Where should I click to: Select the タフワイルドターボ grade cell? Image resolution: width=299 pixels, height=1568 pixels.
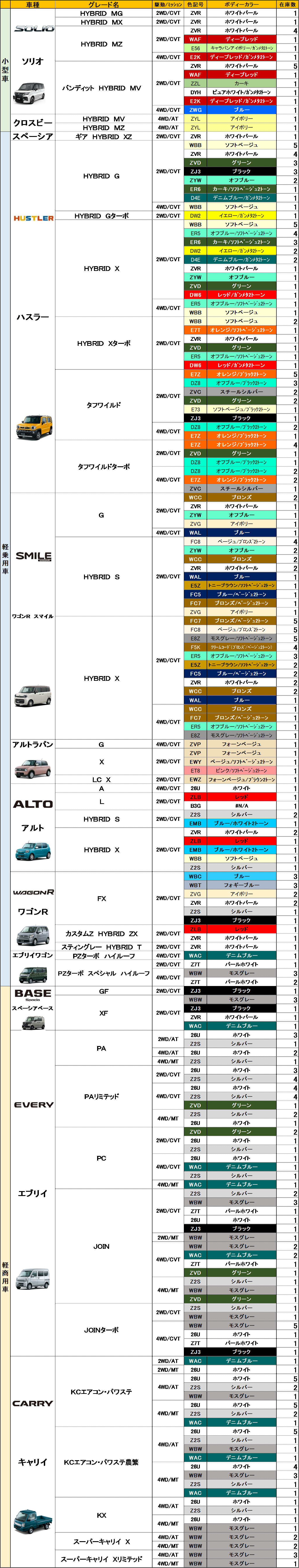(x=103, y=466)
